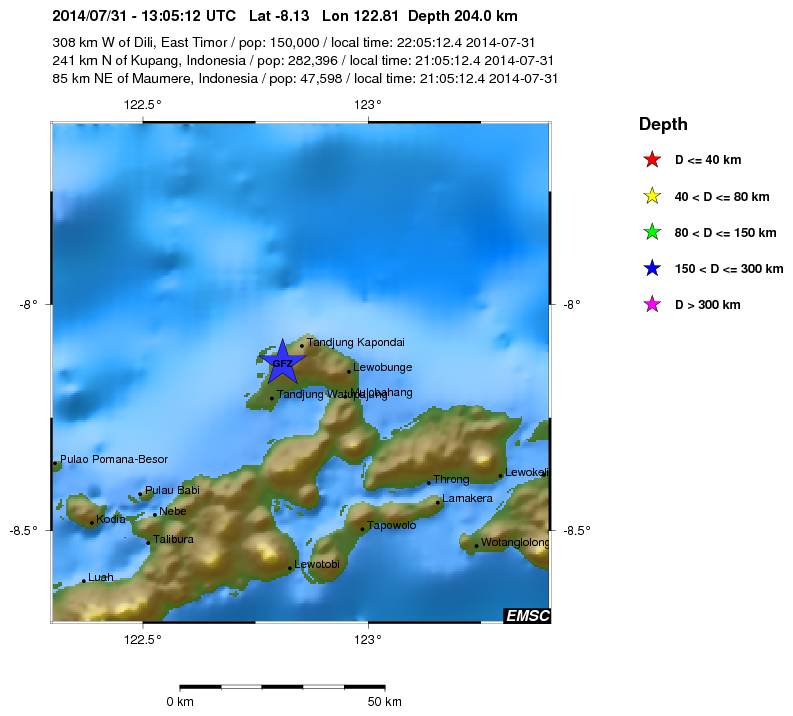Click the Wotanglolong location dot
The image size is (793, 716).
point(476,546)
